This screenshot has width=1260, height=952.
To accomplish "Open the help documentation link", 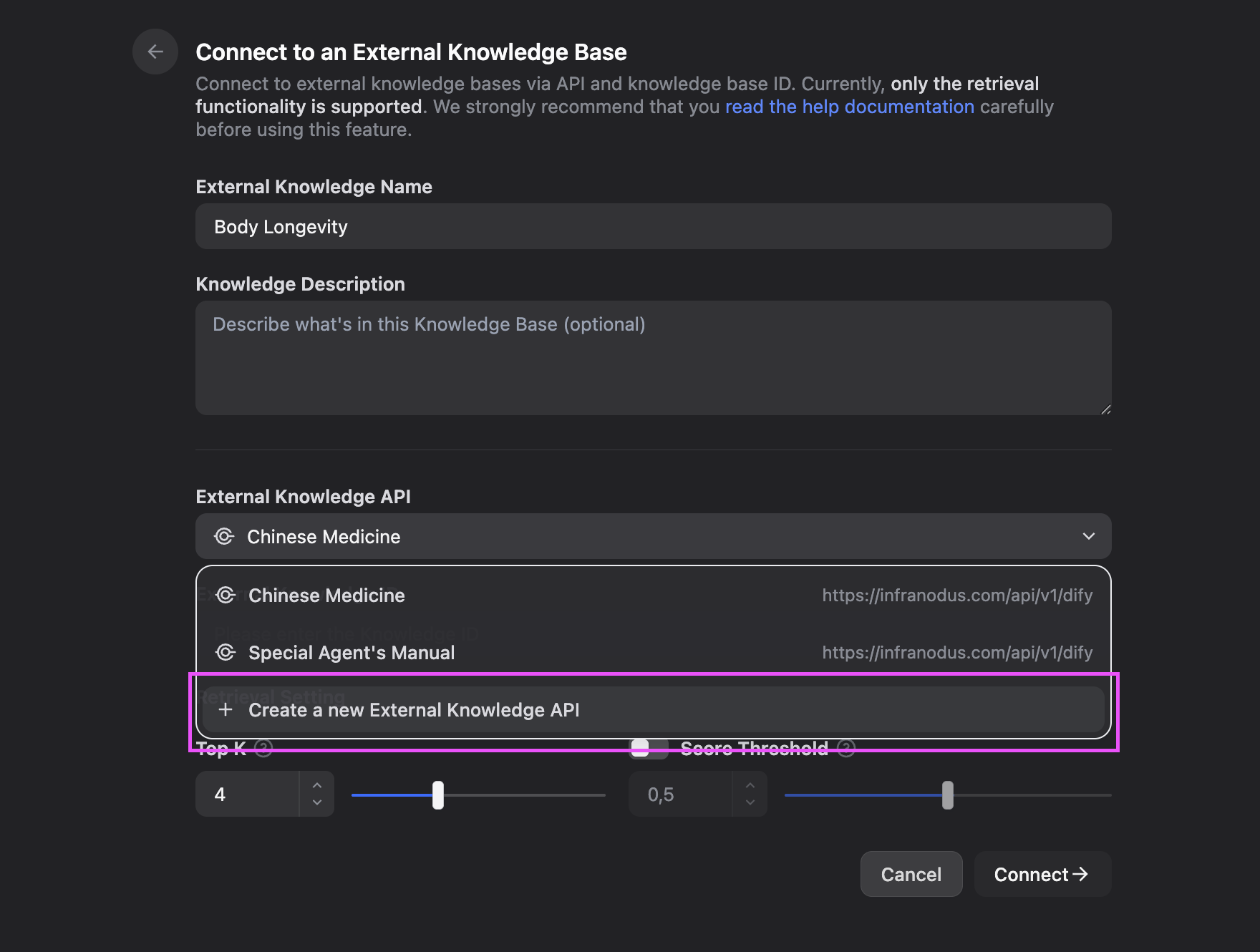I will 849,107.
